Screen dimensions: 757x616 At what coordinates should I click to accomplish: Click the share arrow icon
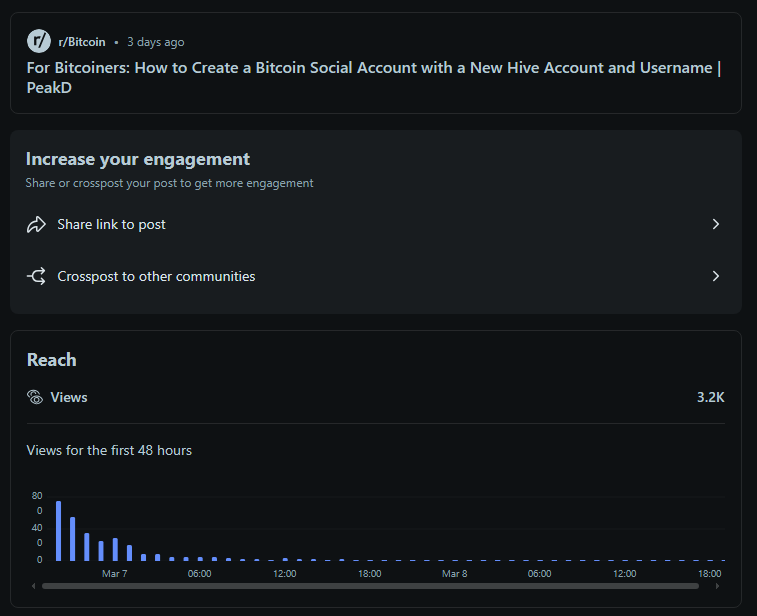point(36,224)
